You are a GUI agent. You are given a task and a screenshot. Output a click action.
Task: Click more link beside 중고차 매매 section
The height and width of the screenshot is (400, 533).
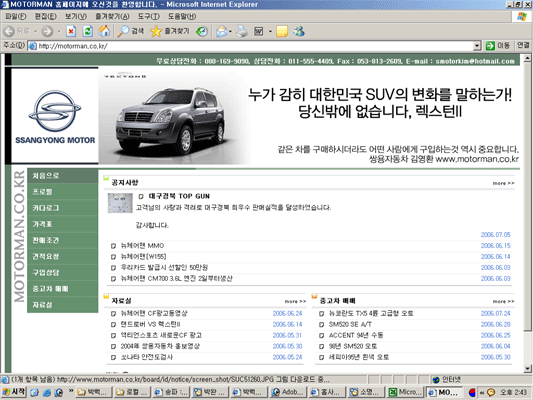tap(503, 301)
